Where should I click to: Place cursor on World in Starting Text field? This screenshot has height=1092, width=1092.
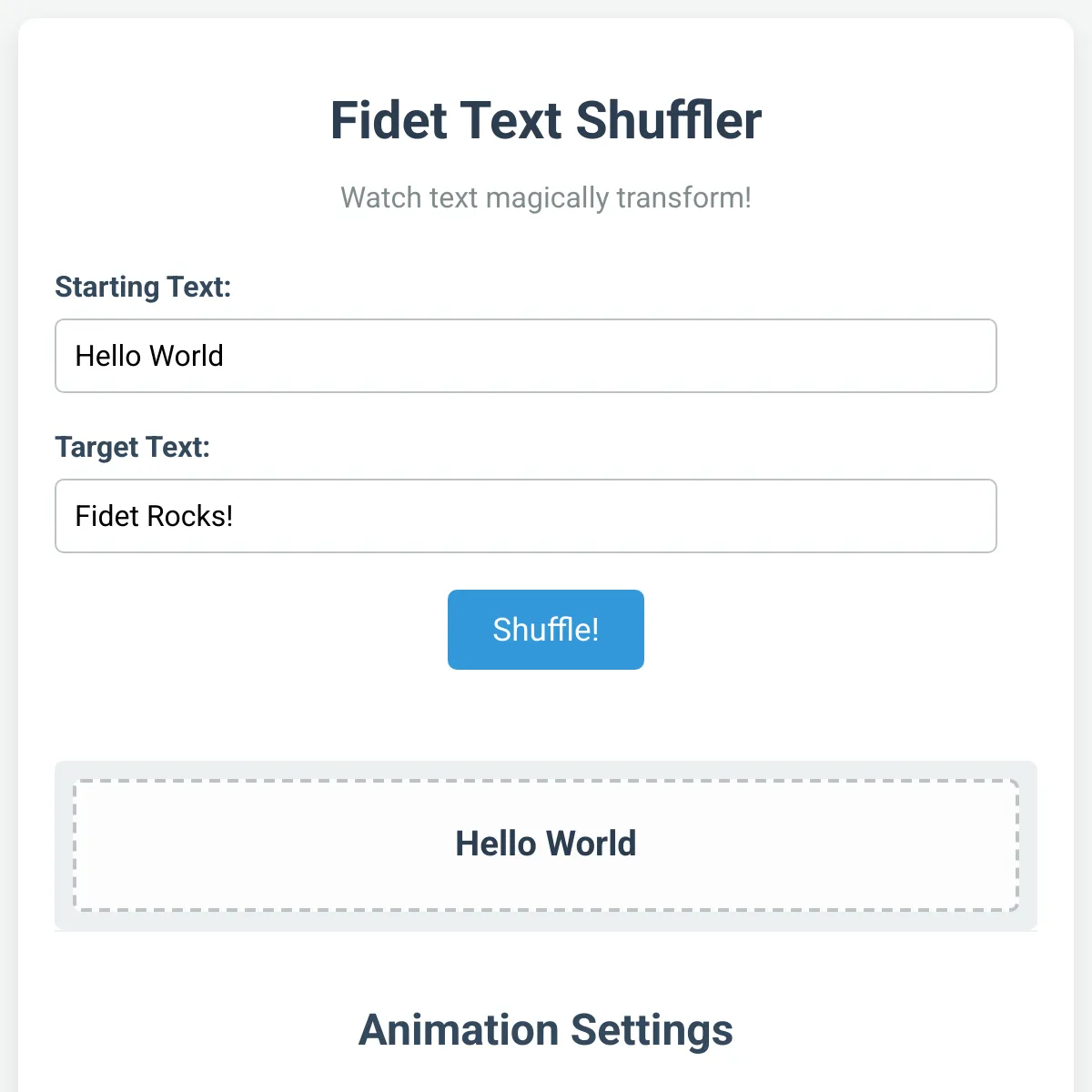(187, 356)
